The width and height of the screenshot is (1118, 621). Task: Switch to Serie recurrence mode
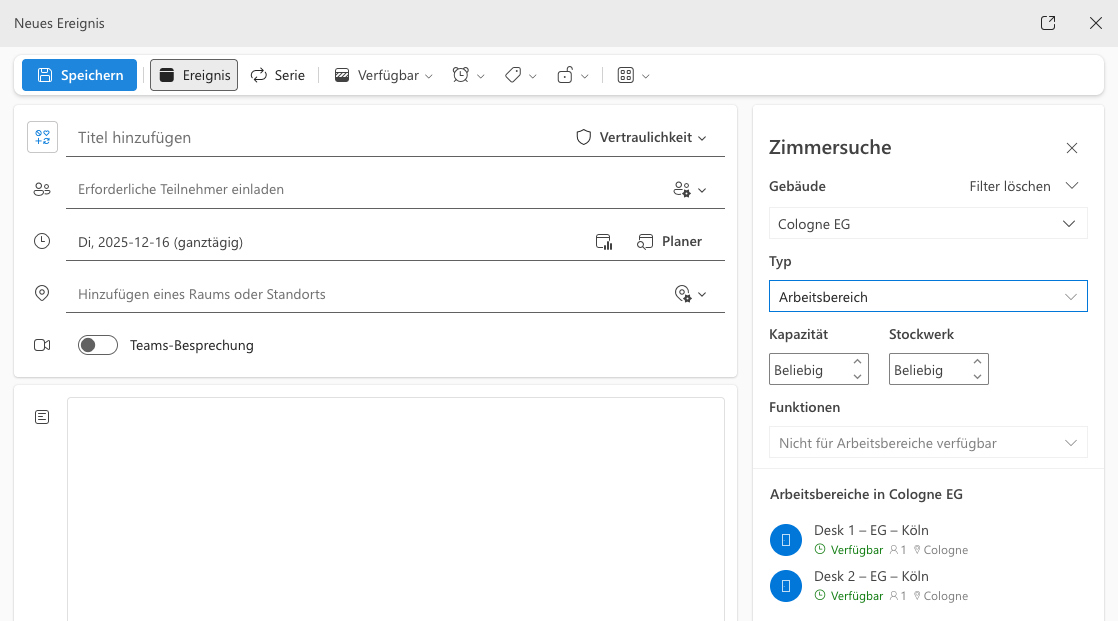click(278, 75)
